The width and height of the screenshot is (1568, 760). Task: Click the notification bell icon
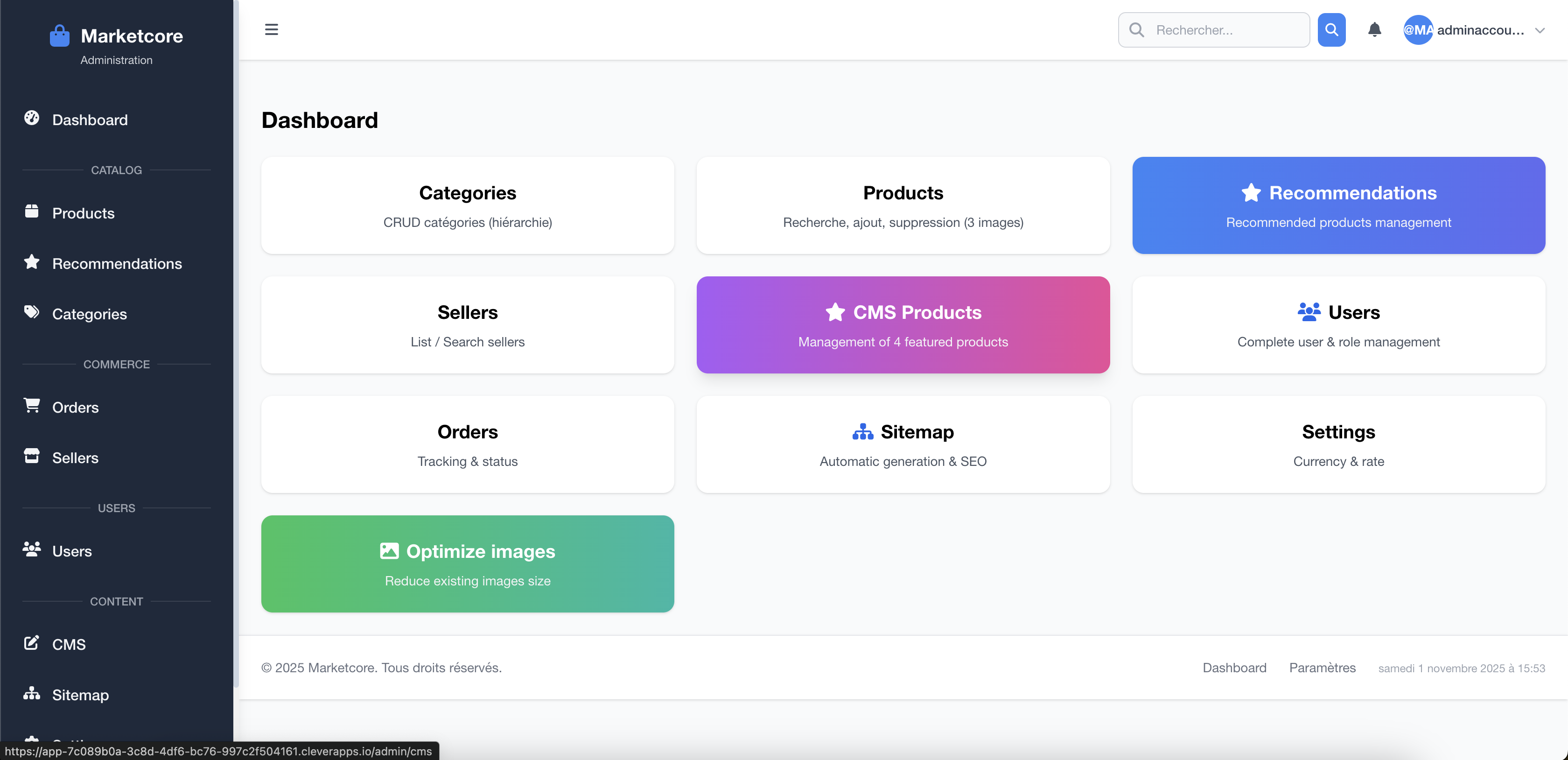point(1374,29)
